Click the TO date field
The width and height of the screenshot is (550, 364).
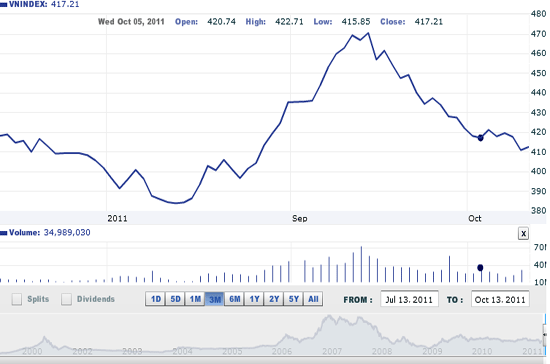500,299
